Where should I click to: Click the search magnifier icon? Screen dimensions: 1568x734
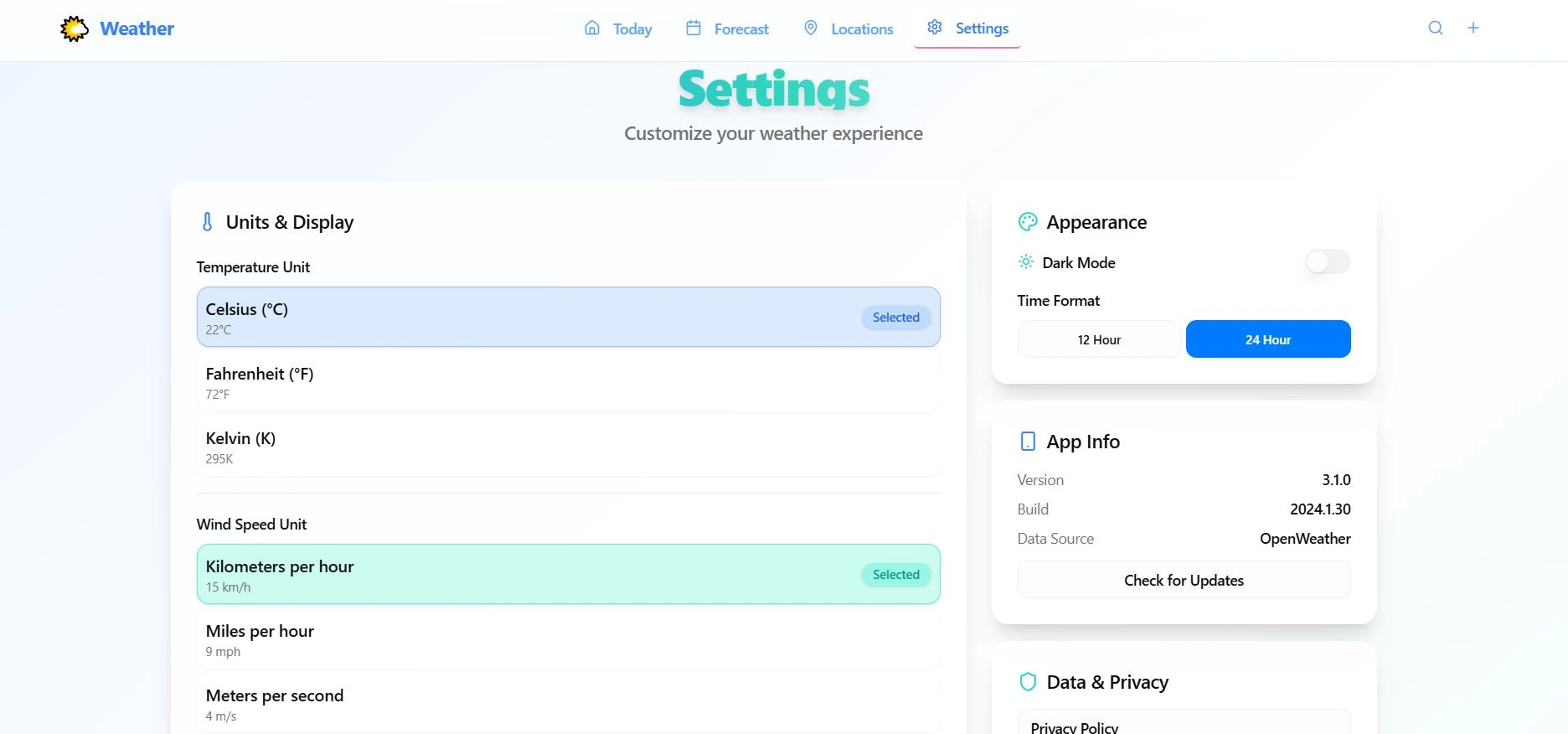coord(1436,28)
